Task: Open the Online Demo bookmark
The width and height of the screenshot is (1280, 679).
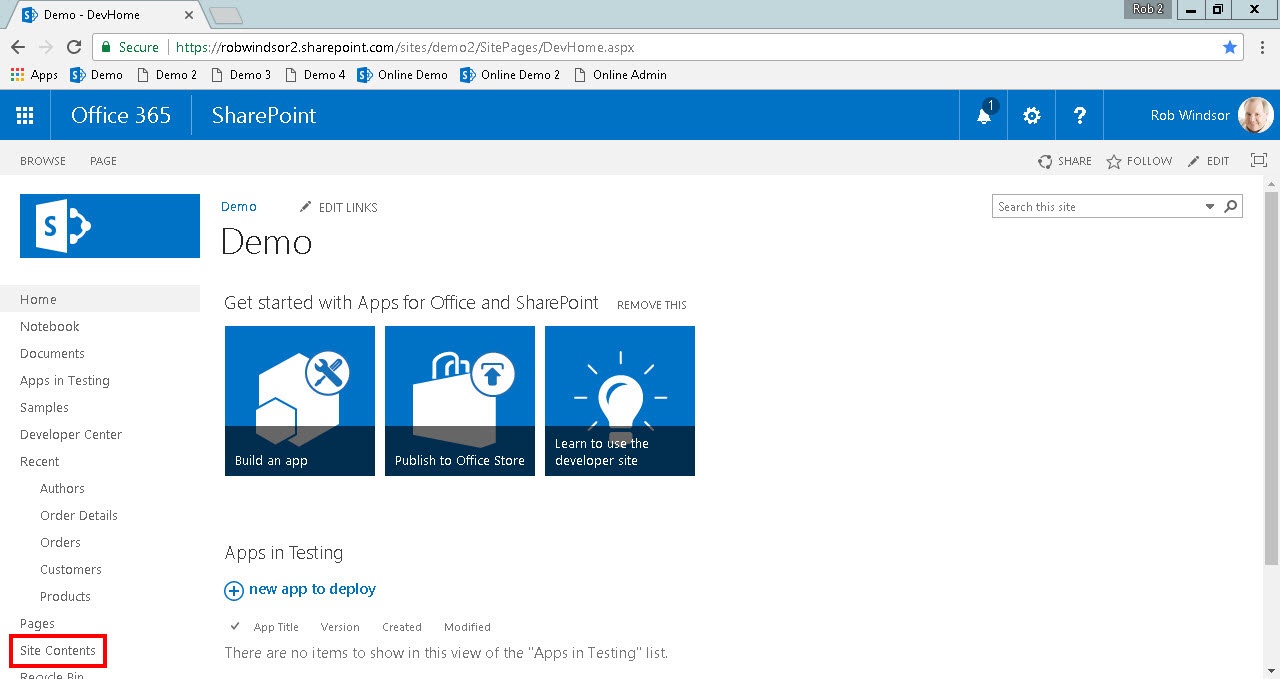Action: pos(402,75)
